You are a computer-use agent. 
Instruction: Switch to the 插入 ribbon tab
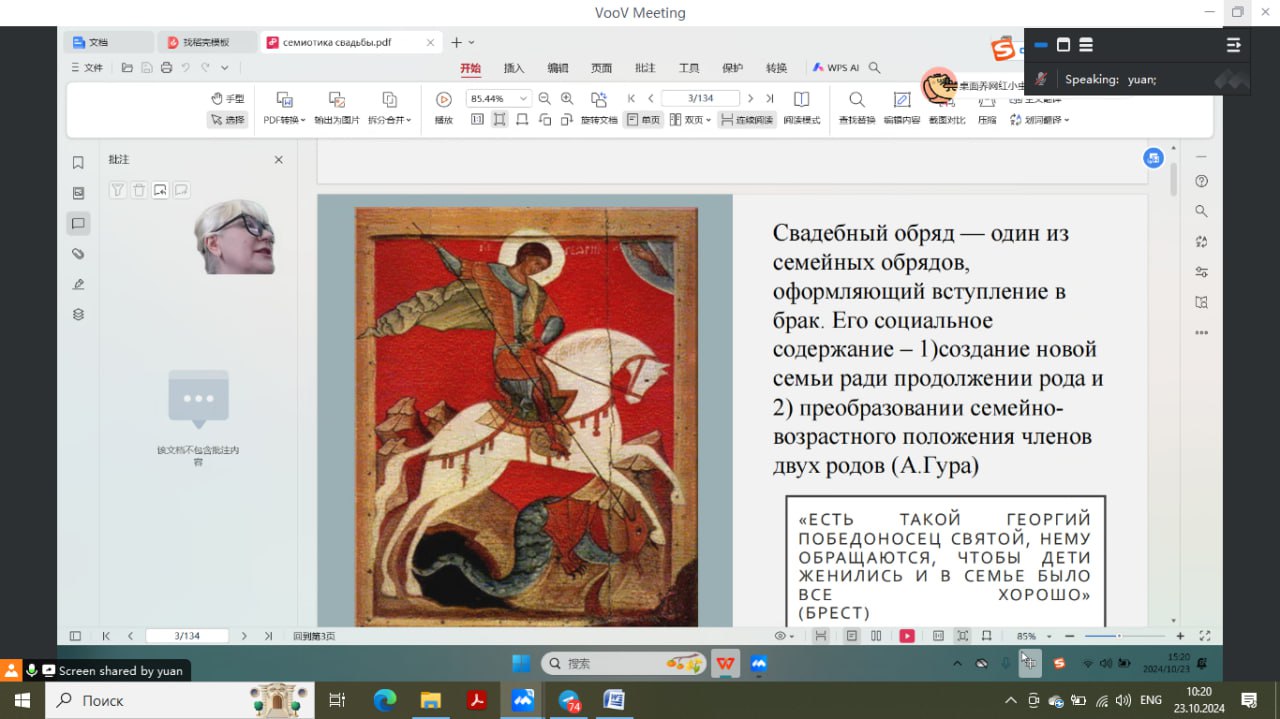(x=514, y=68)
